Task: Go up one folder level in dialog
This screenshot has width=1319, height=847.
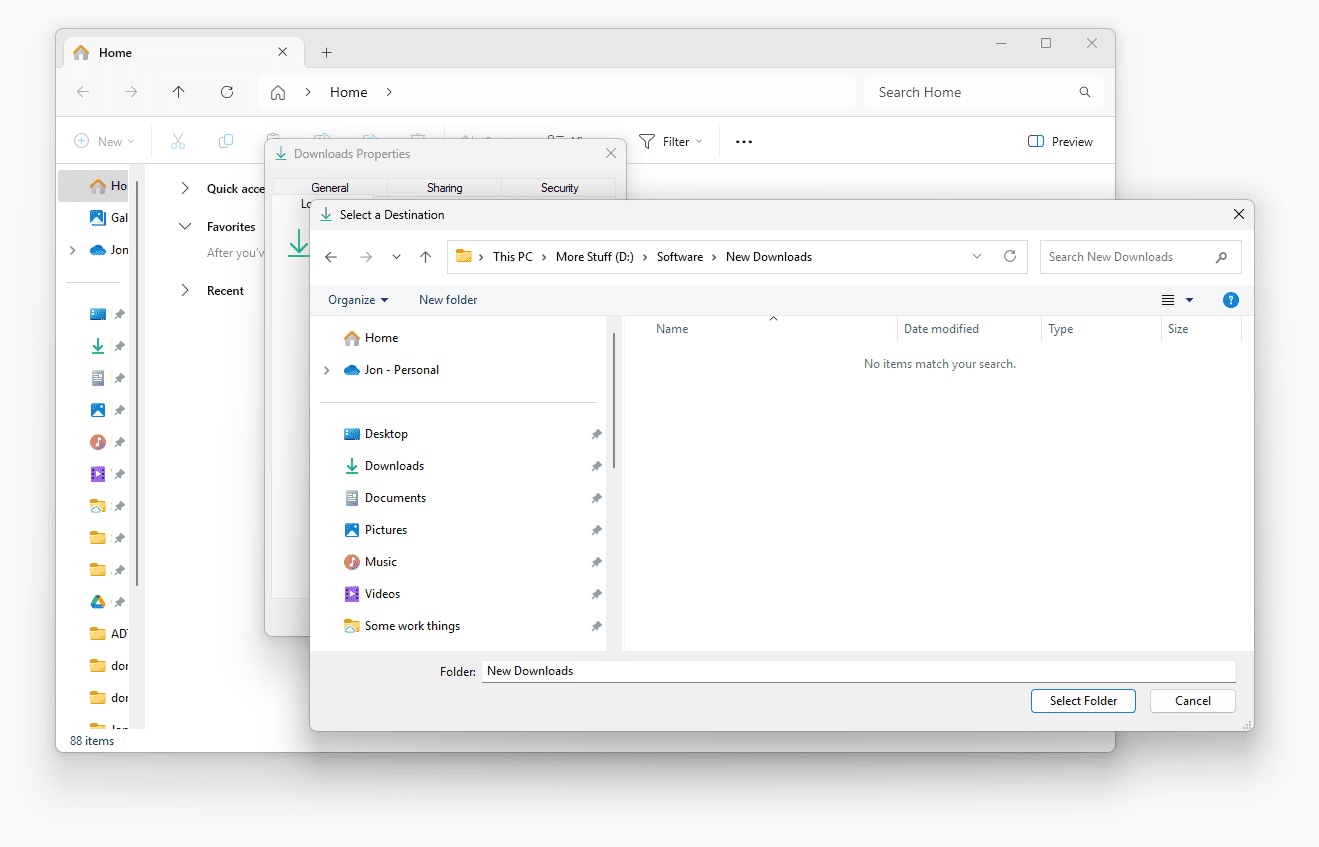Action: point(425,257)
